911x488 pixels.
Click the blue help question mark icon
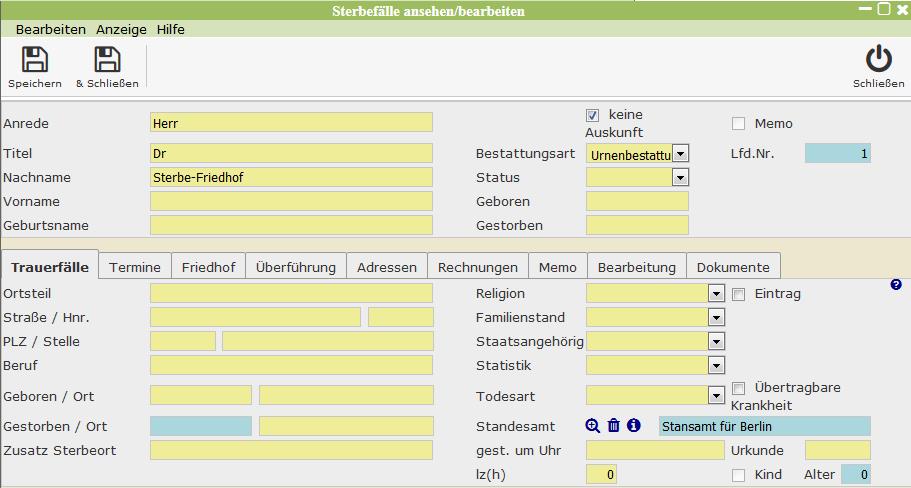tap(896, 285)
